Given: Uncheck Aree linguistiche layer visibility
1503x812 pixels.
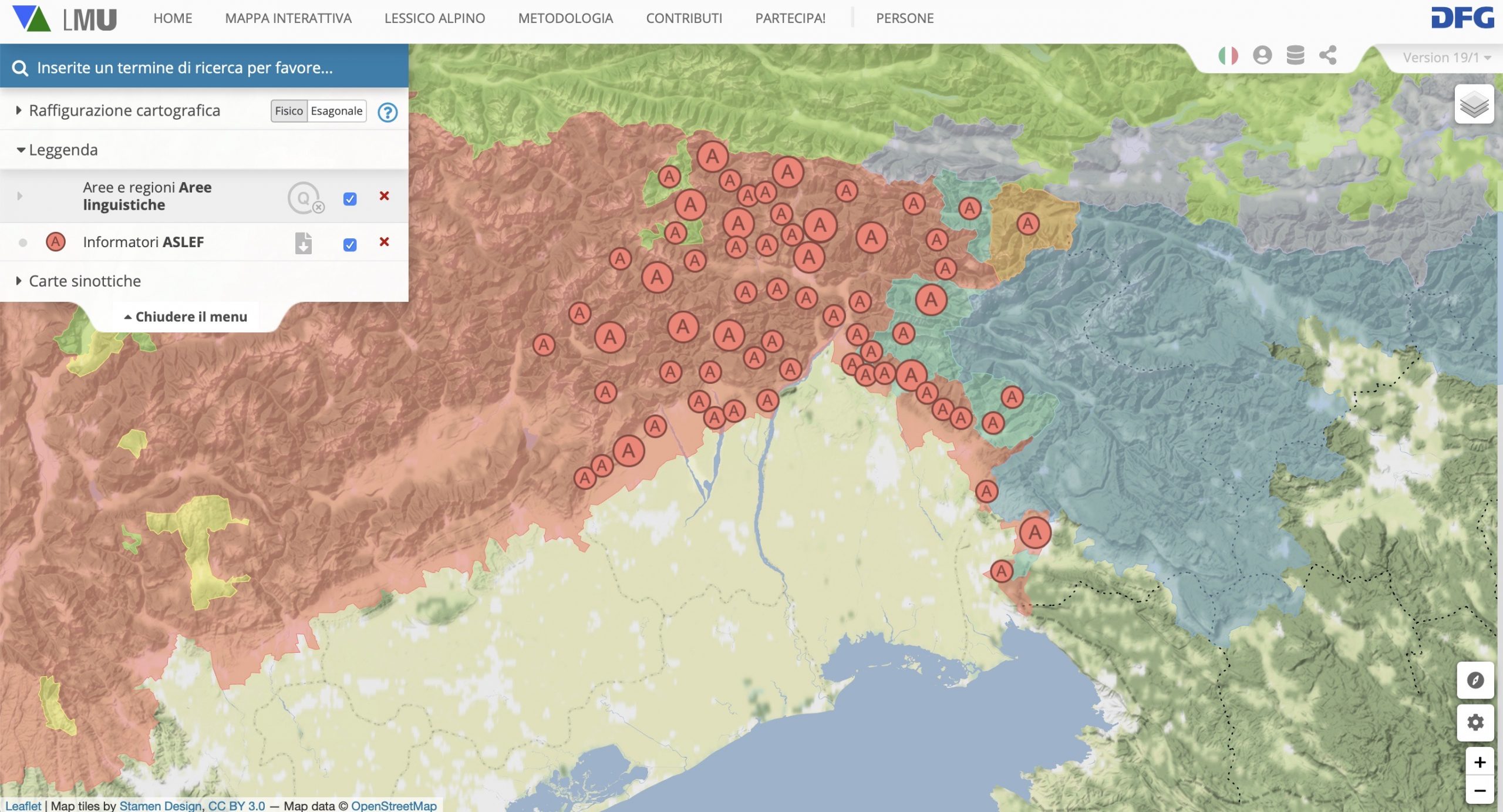Looking at the screenshot, I should pyautogui.click(x=350, y=199).
